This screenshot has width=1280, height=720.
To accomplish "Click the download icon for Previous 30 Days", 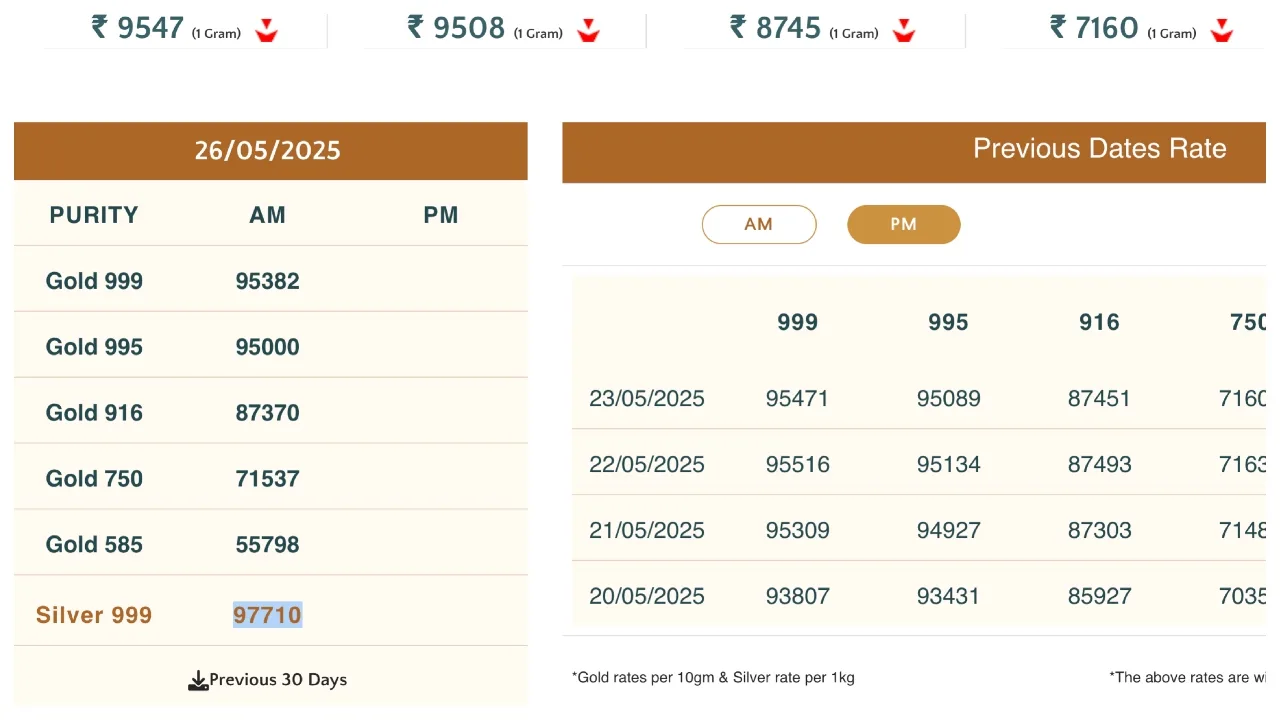I will point(198,681).
